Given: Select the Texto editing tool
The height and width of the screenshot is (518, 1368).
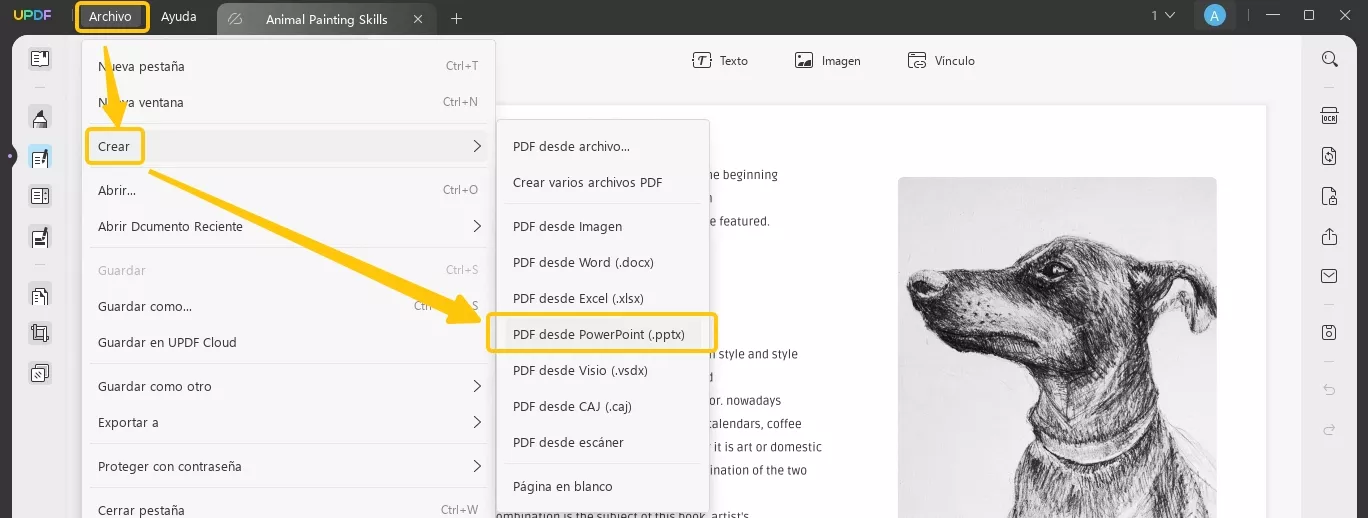Looking at the screenshot, I should 720,61.
